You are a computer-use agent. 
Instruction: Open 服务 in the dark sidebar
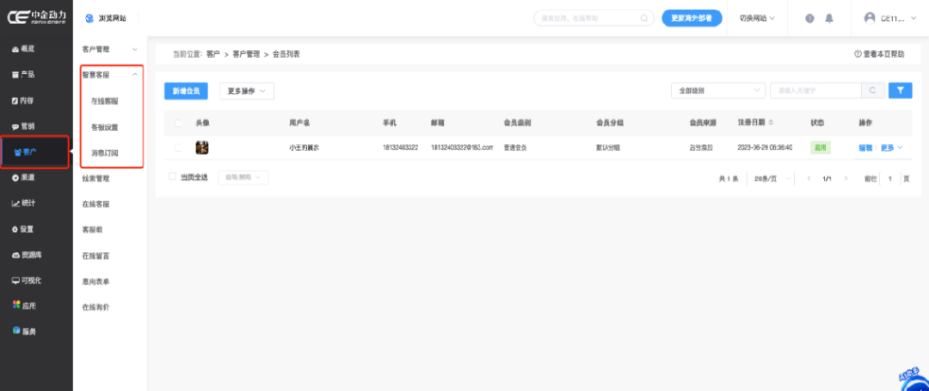pos(24,331)
